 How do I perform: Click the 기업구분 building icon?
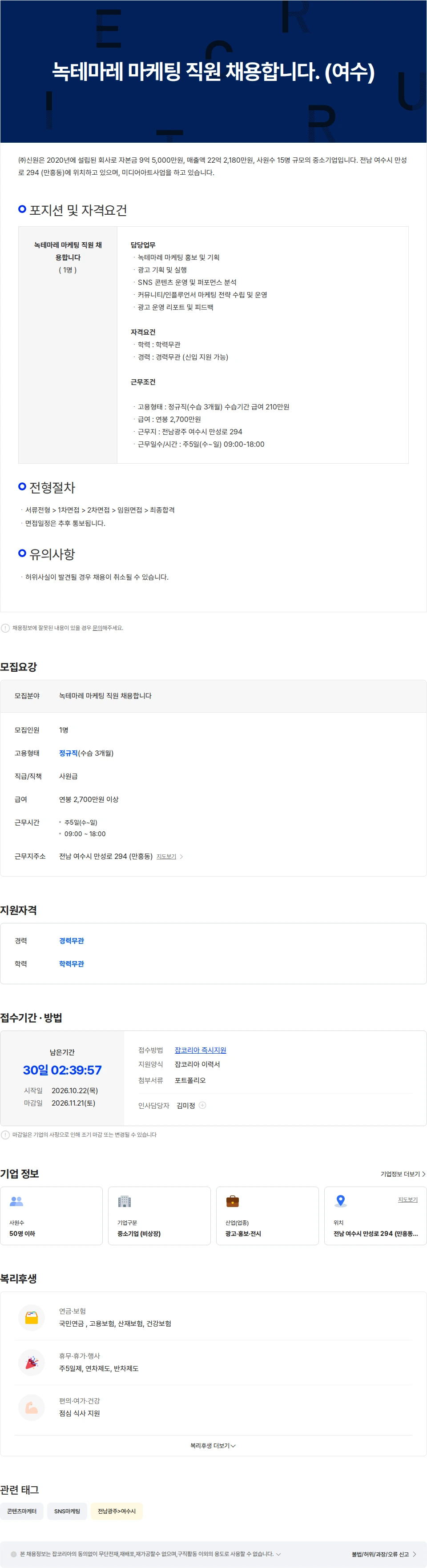124,1201
